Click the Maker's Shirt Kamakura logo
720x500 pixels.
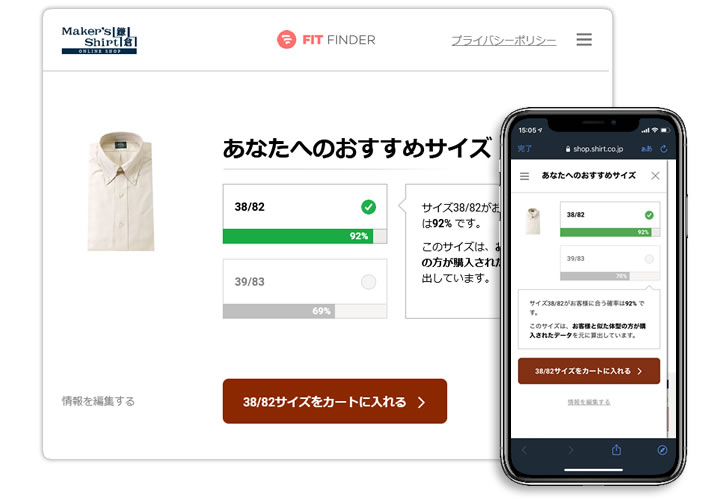pos(99,40)
